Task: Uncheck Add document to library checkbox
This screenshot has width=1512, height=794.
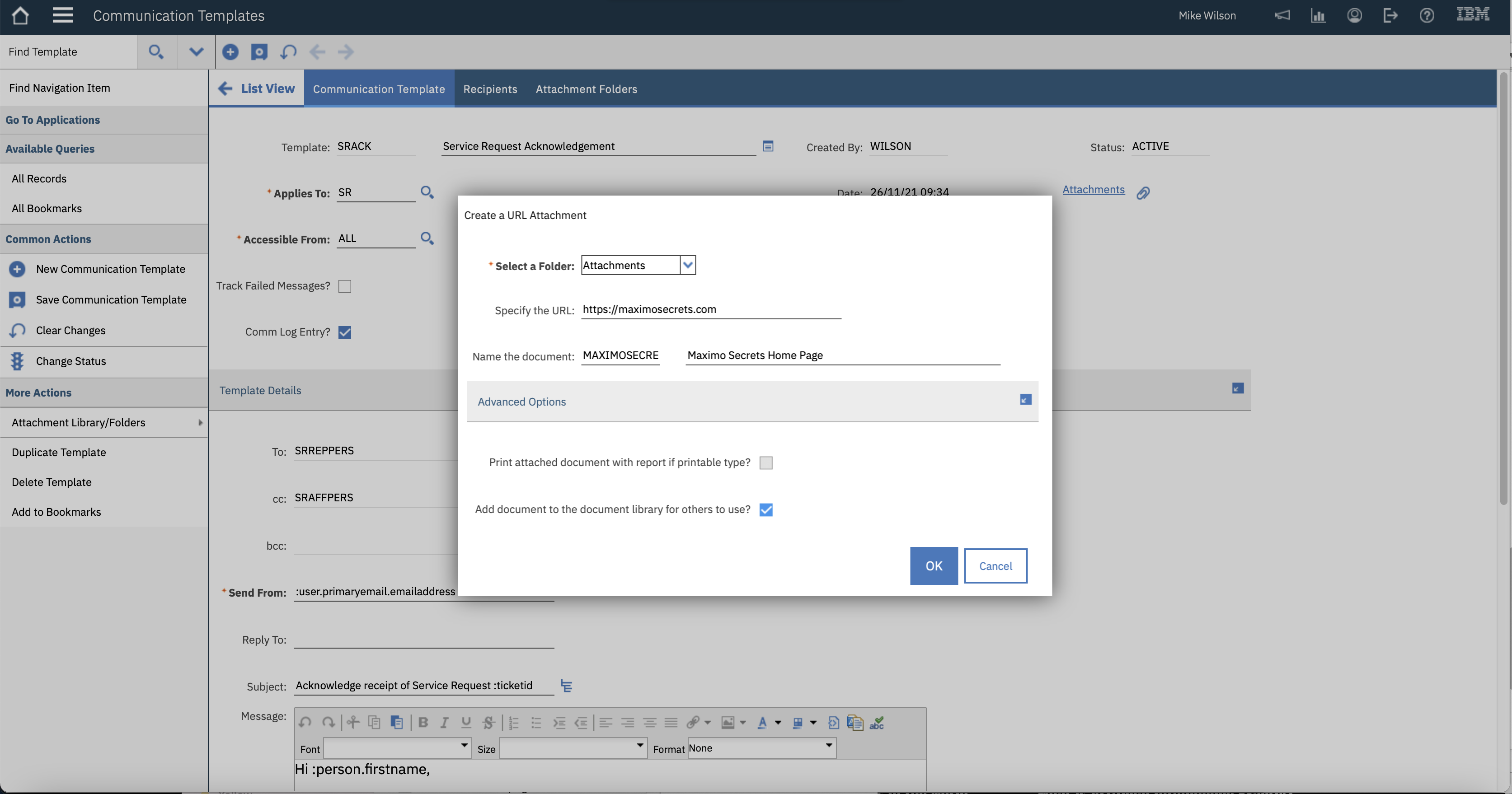Action: coord(765,509)
